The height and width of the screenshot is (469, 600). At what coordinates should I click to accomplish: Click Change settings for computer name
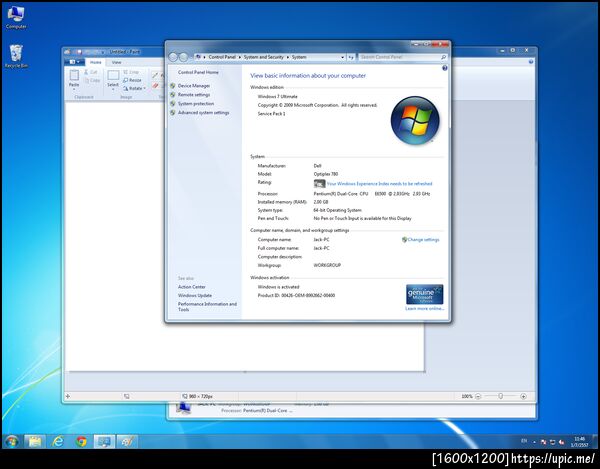tap(423, 239)
